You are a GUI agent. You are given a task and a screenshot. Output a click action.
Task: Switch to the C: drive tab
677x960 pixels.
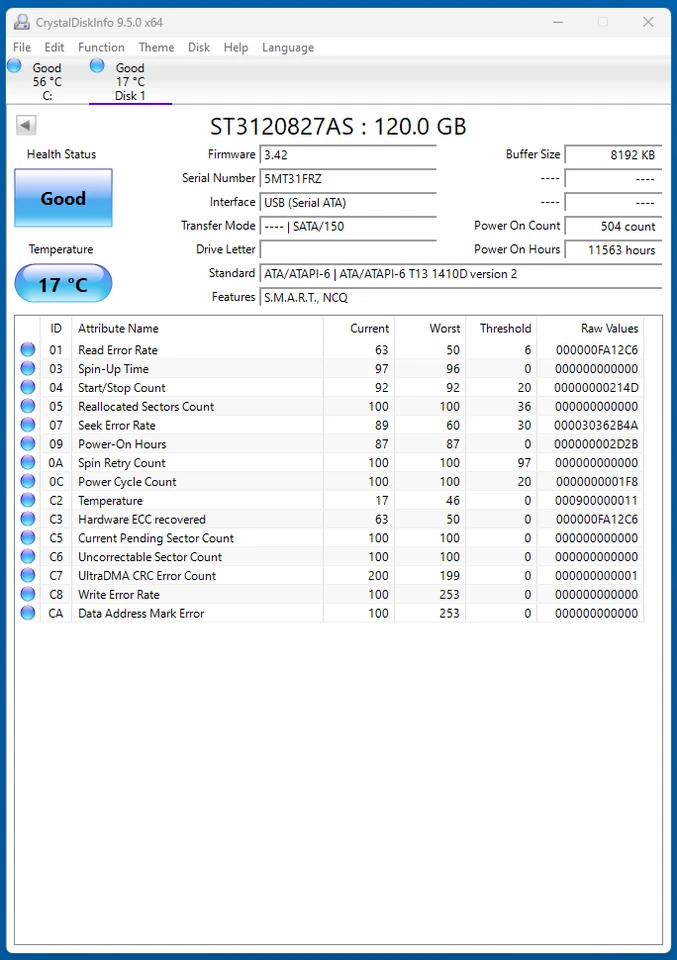click(x=47, y=81)
